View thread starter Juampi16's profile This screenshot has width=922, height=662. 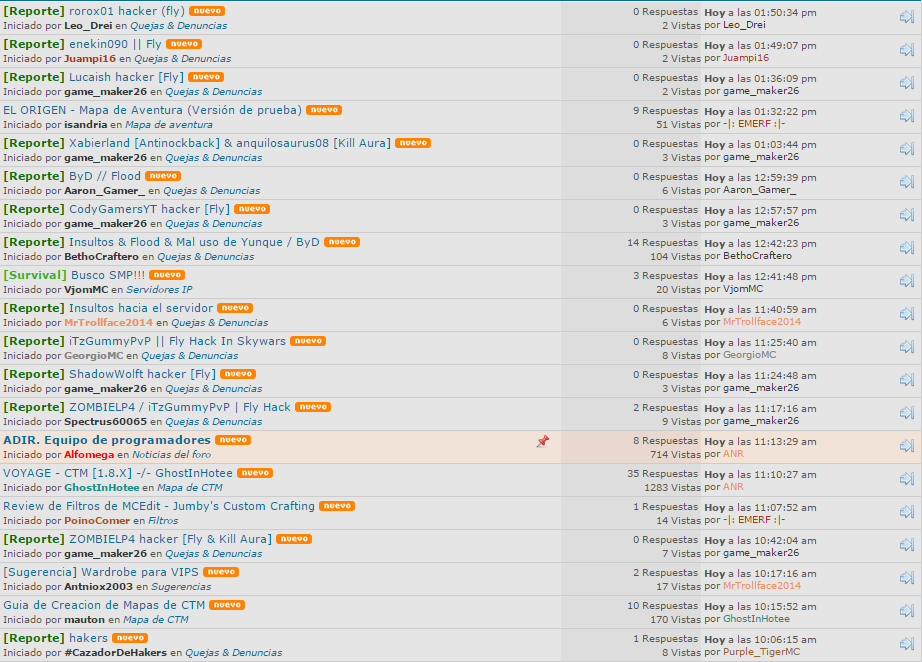tap(90, 59)
